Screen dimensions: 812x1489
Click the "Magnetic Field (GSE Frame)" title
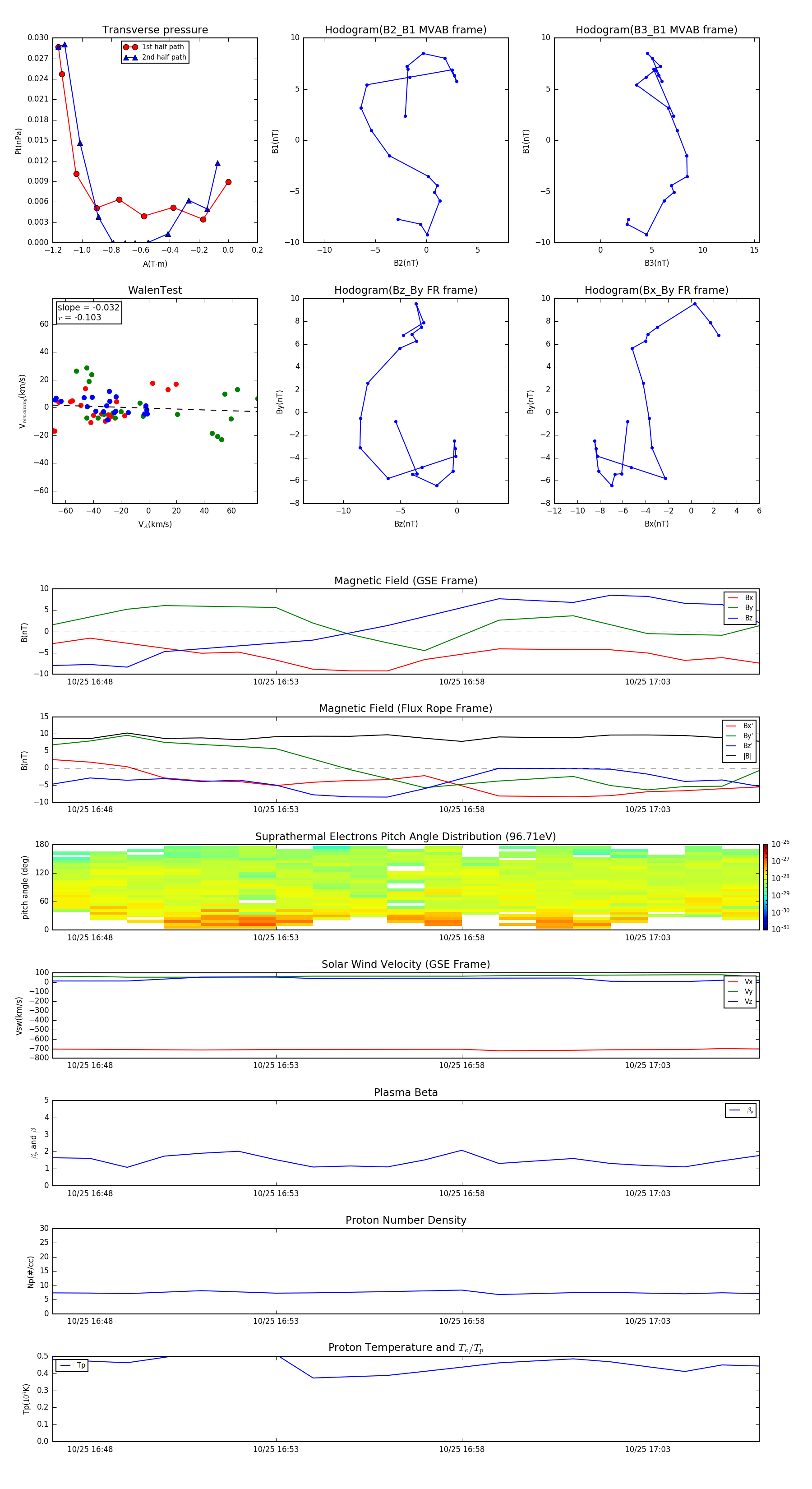(x=406, y=581)
